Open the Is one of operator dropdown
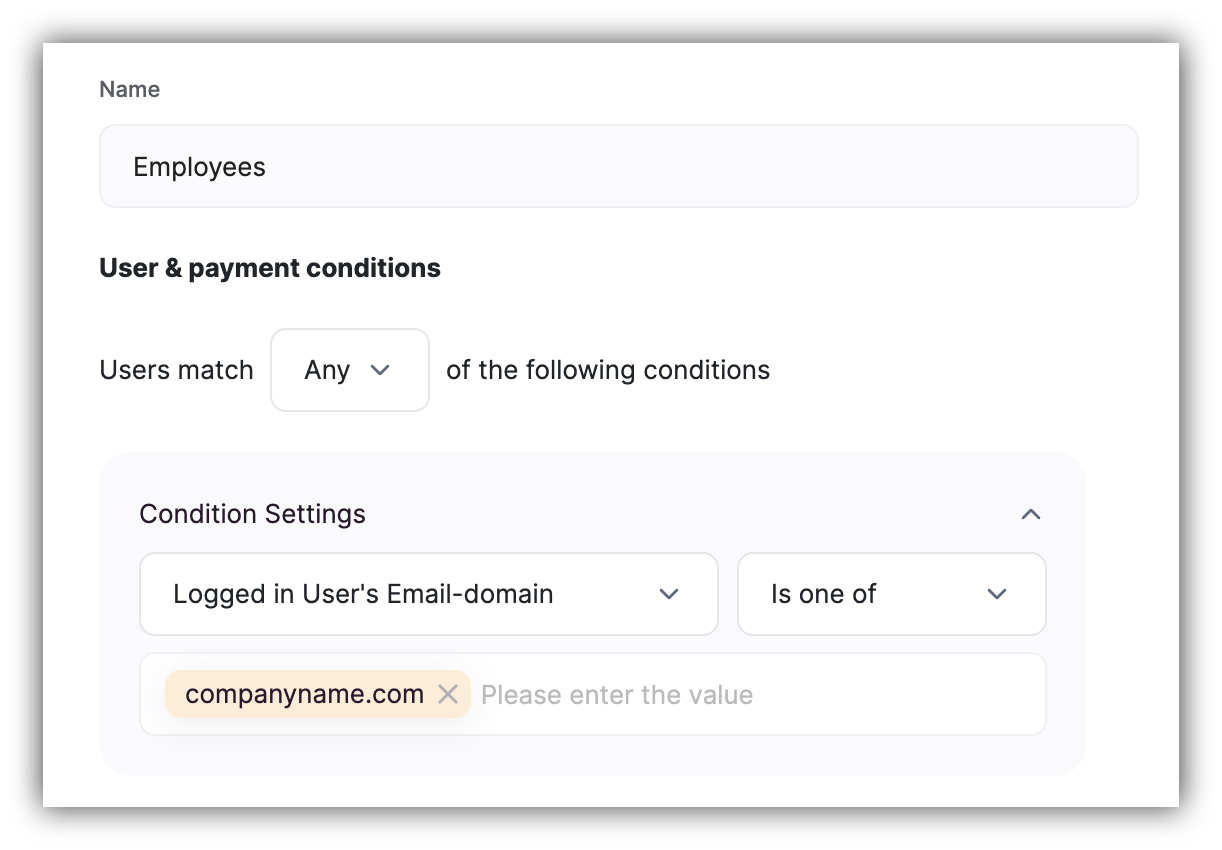 coord(892,594)
